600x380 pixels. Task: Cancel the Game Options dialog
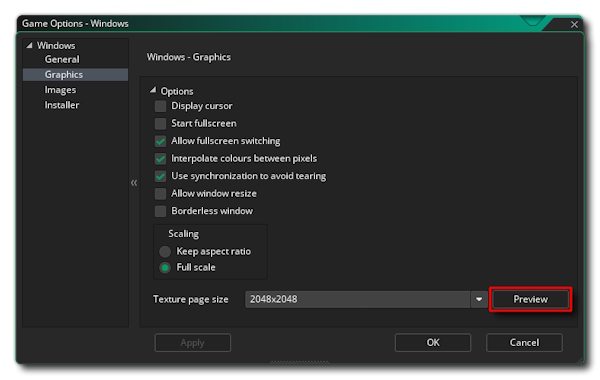[524, 342]
